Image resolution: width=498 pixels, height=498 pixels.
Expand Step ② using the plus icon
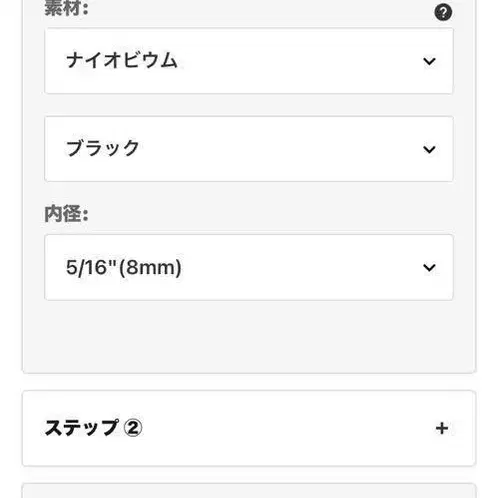[x=442, y=428]
